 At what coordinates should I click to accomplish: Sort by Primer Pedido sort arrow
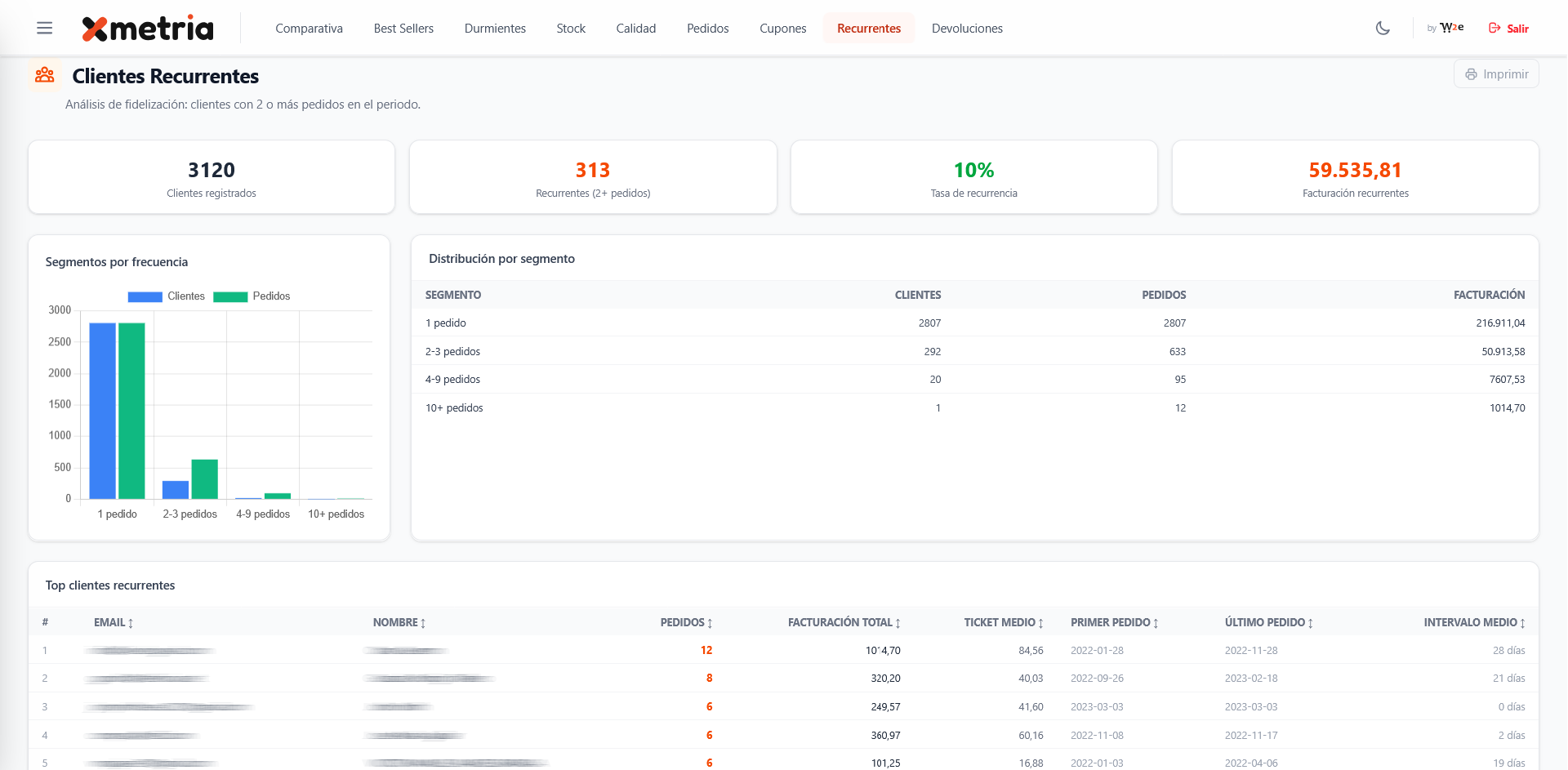click(1156, 623)
